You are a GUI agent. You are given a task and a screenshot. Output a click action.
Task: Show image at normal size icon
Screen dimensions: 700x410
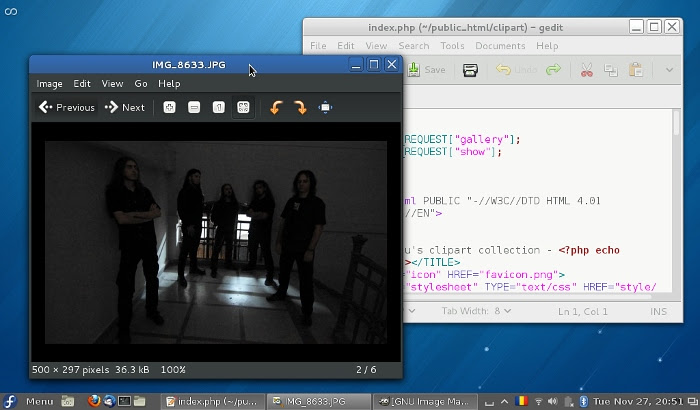(218, 107)
